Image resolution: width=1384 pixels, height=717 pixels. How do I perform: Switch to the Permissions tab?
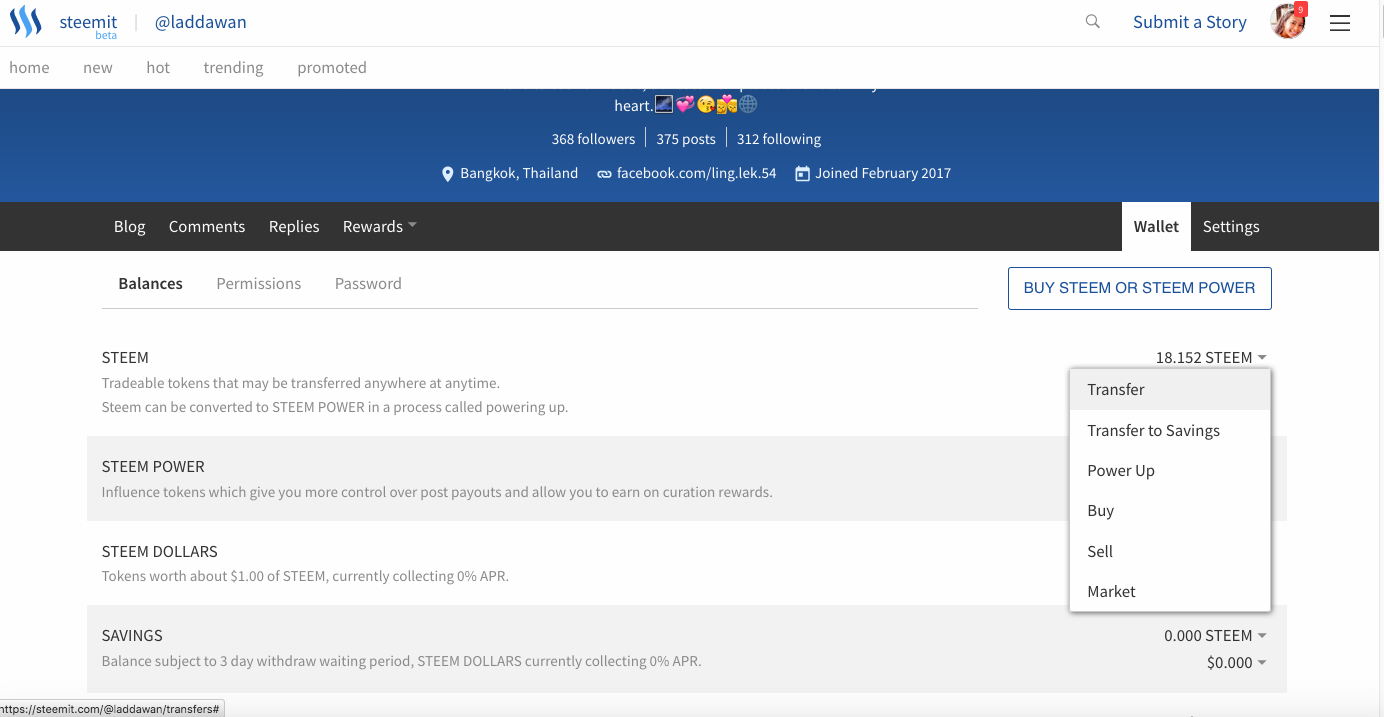coord(258,283)
